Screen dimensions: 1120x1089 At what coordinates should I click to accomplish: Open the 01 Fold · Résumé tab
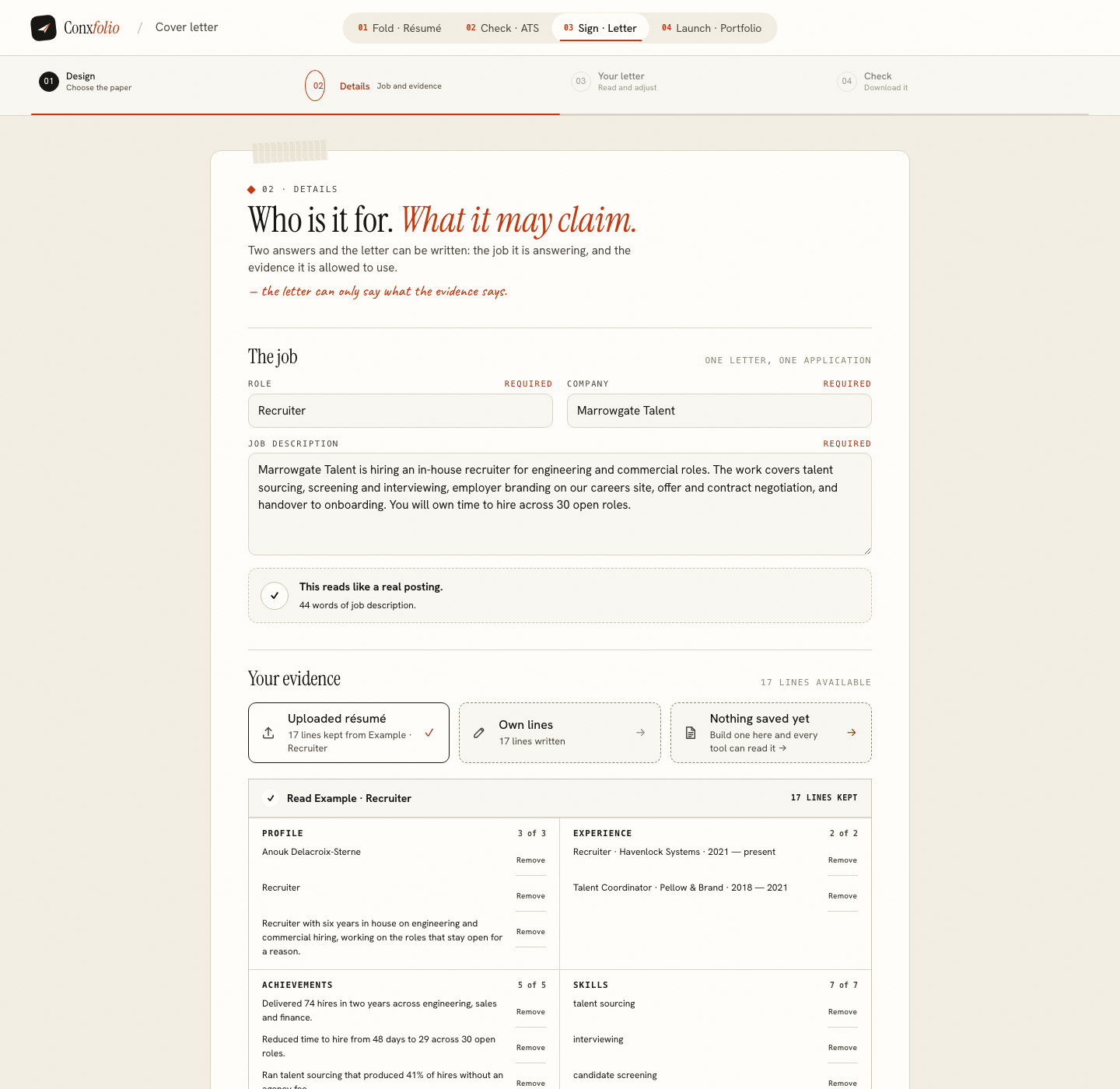[x=400, y=28]
